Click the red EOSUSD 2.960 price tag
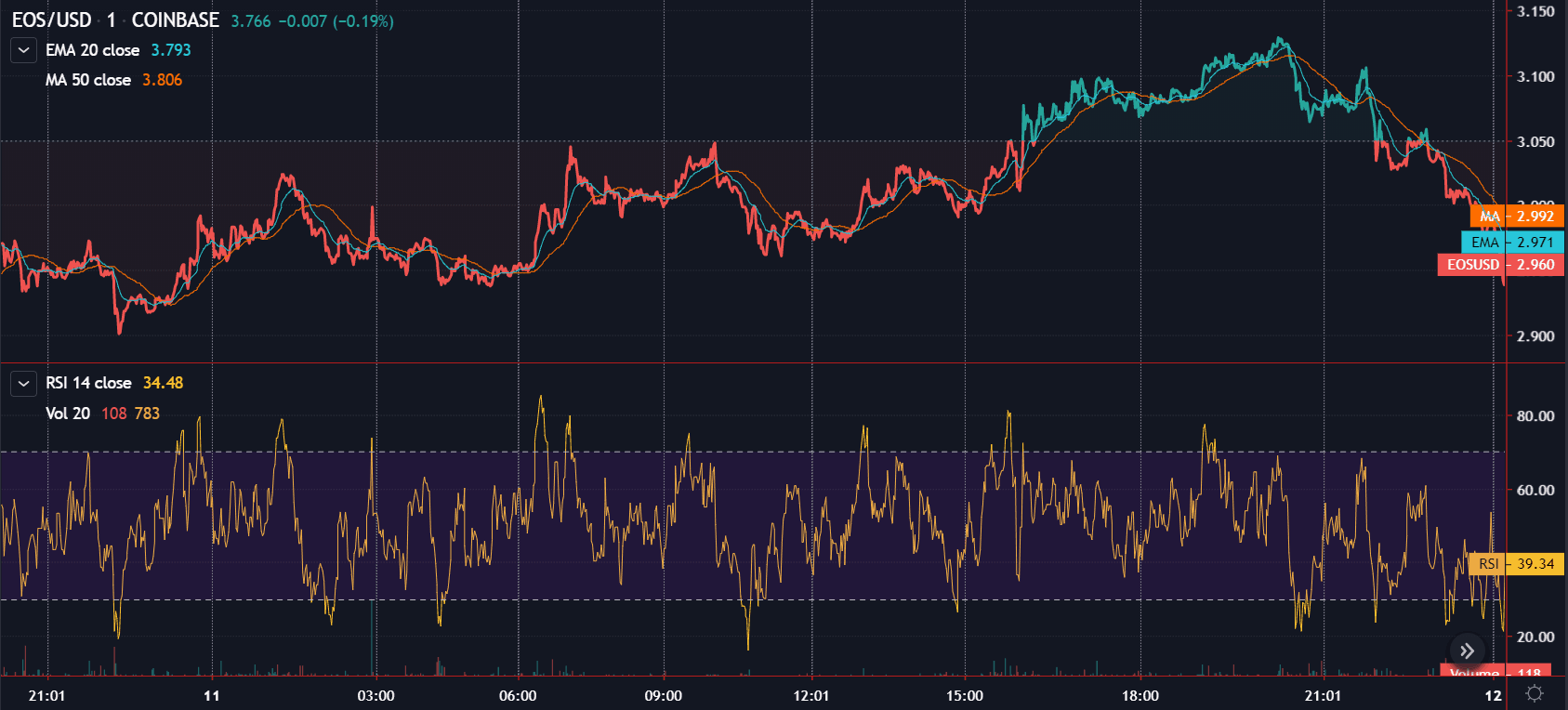Viewport: 1568px width, 710px height. (1500, 265)
